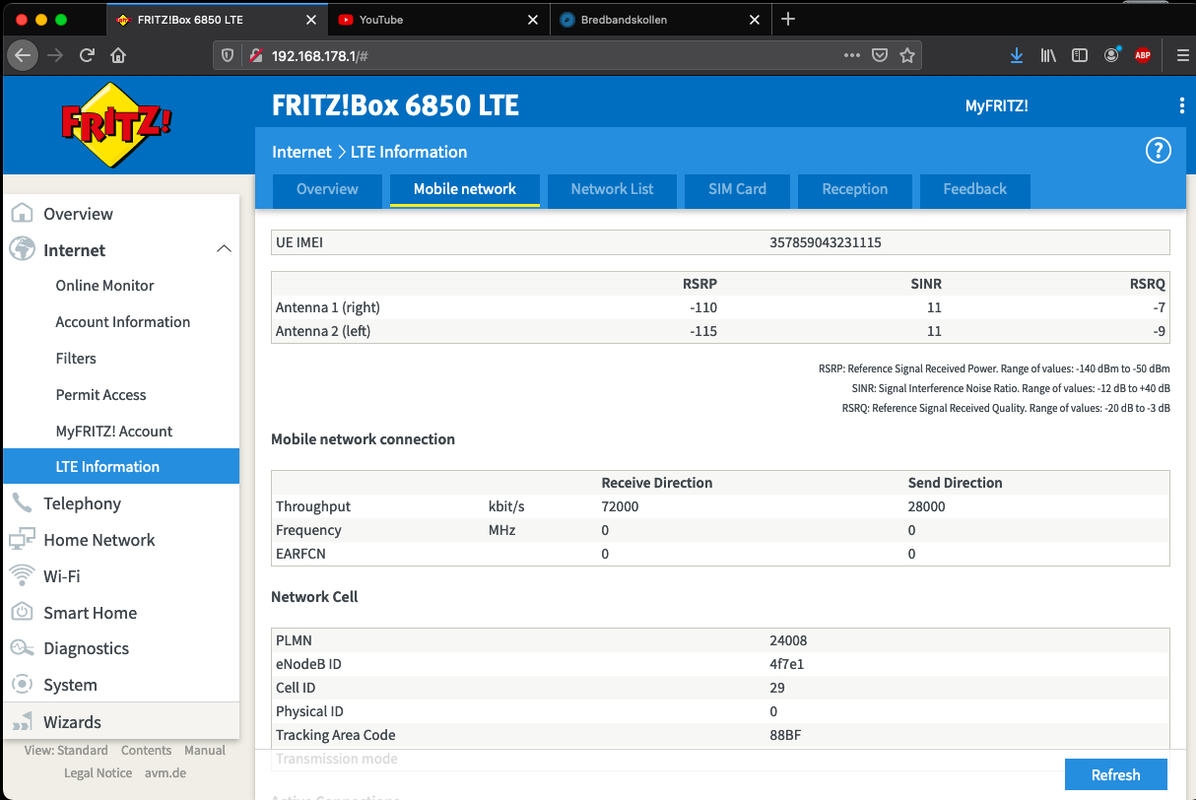Click the Refresh button
This screenshot has width=1196, height=800.
click(x=1115, y=775)
